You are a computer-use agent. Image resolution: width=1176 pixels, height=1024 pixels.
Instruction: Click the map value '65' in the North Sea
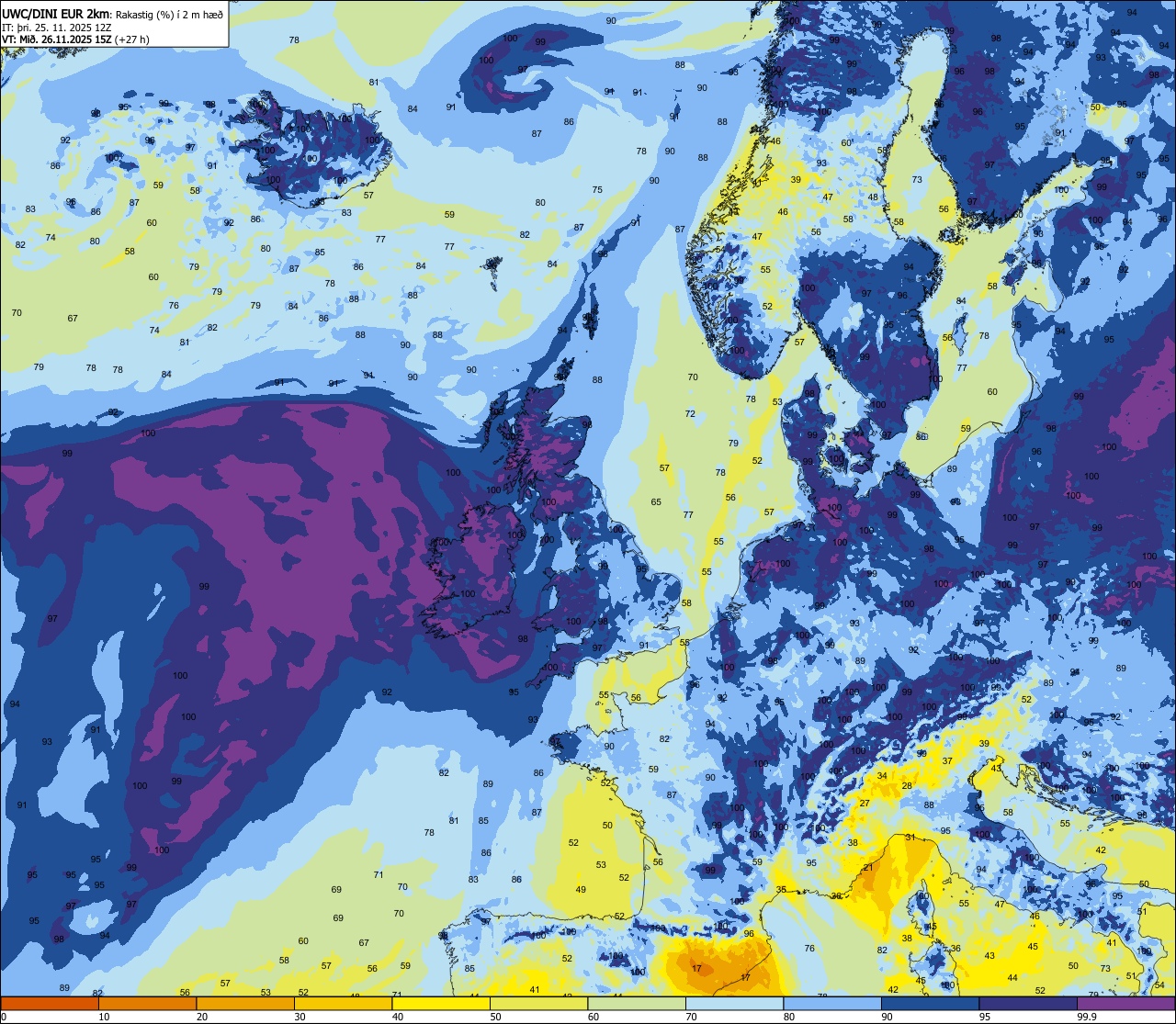(x=656, y=501)
